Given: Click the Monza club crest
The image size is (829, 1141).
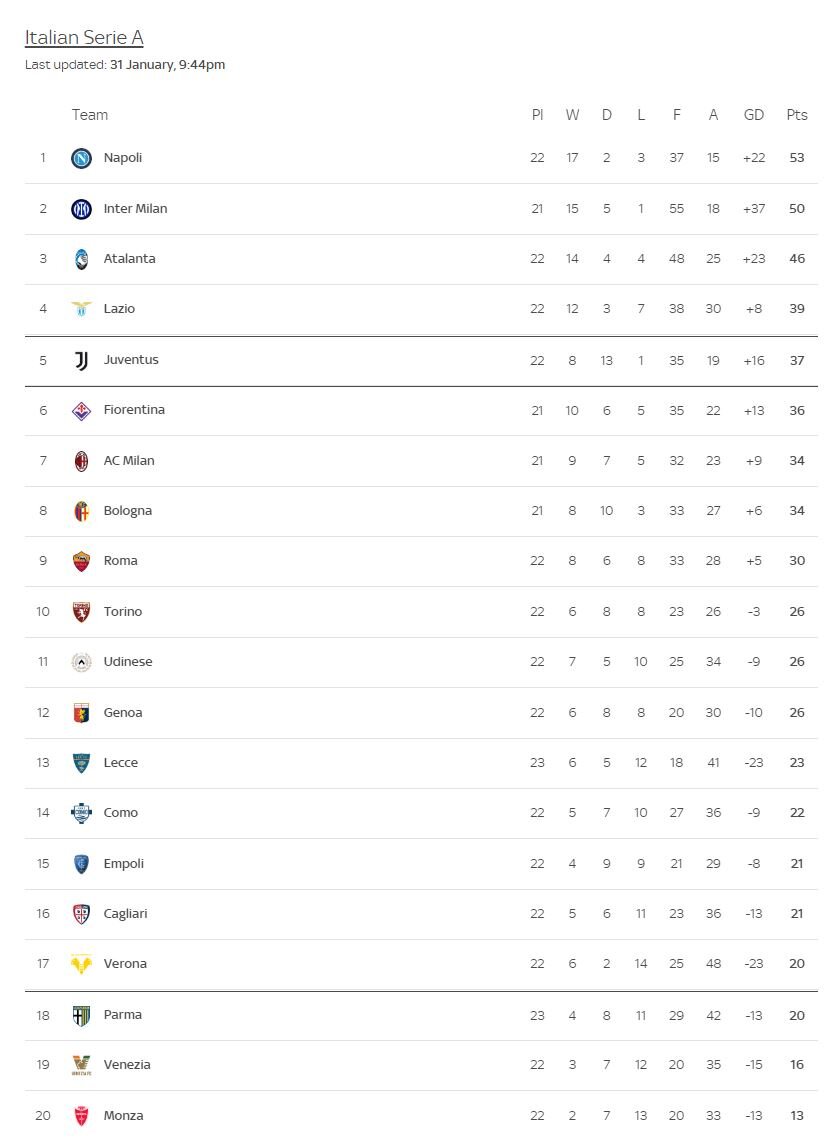Looking at the screenshot, I should 81,1116.
